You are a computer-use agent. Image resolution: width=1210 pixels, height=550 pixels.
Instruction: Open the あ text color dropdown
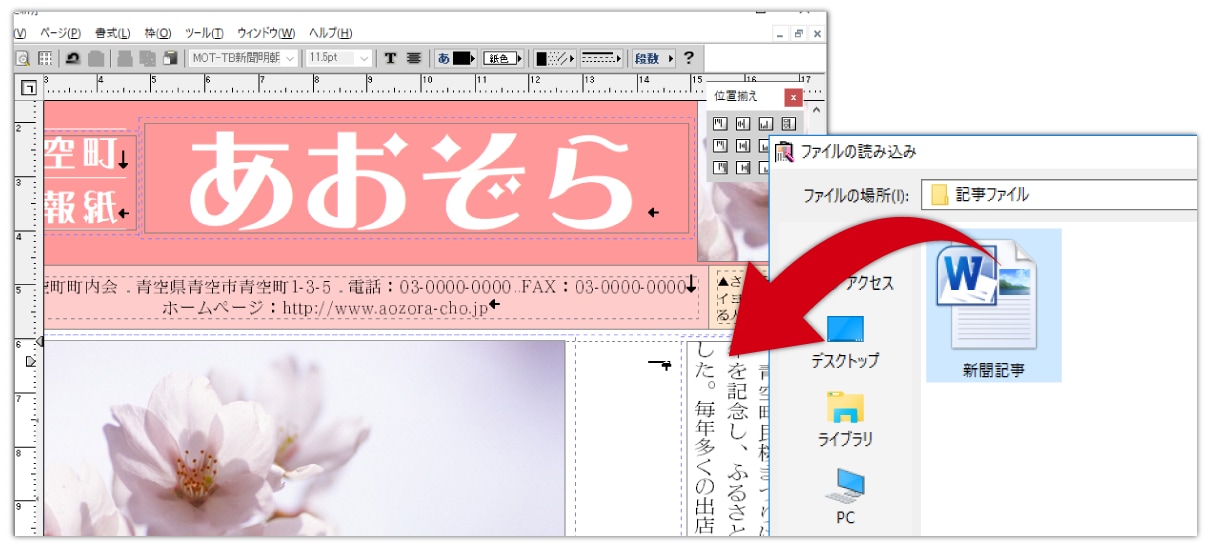click(457, 58)
